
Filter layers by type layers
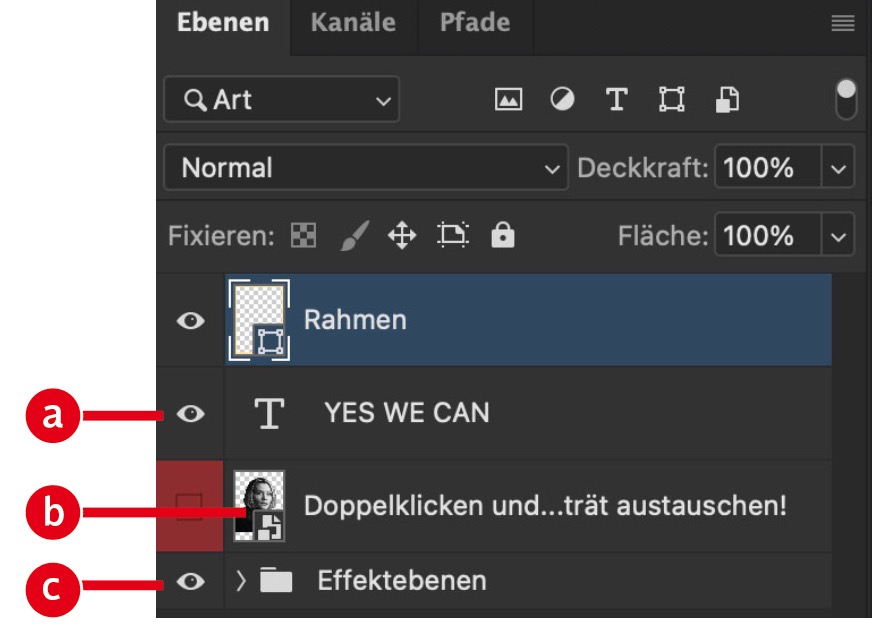click(x=617, y=99)
